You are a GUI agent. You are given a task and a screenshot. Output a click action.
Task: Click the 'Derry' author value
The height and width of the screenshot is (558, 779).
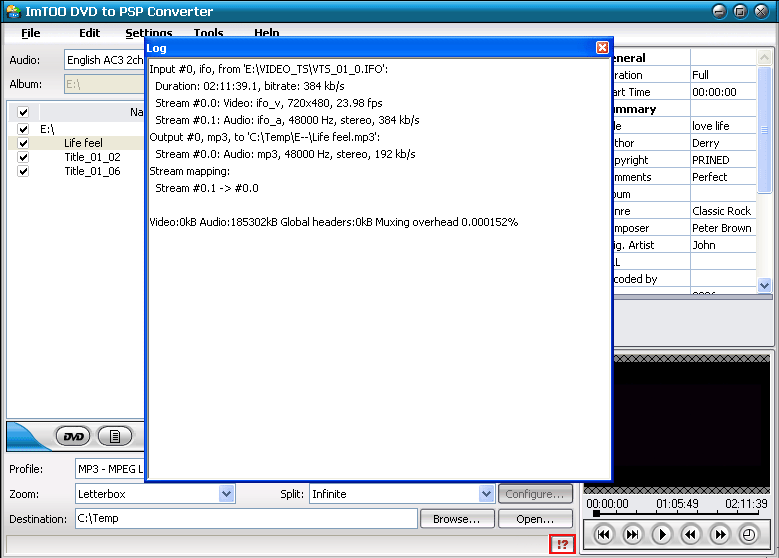tap(705, 143)
